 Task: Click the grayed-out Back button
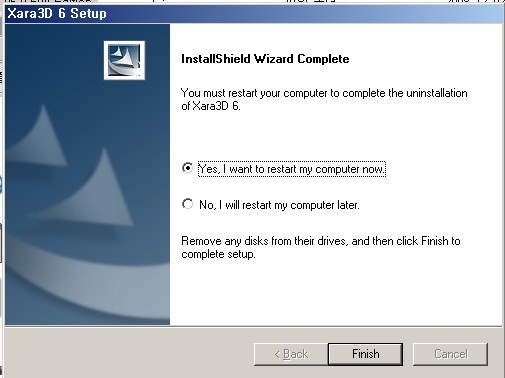[x=291, y=354]
